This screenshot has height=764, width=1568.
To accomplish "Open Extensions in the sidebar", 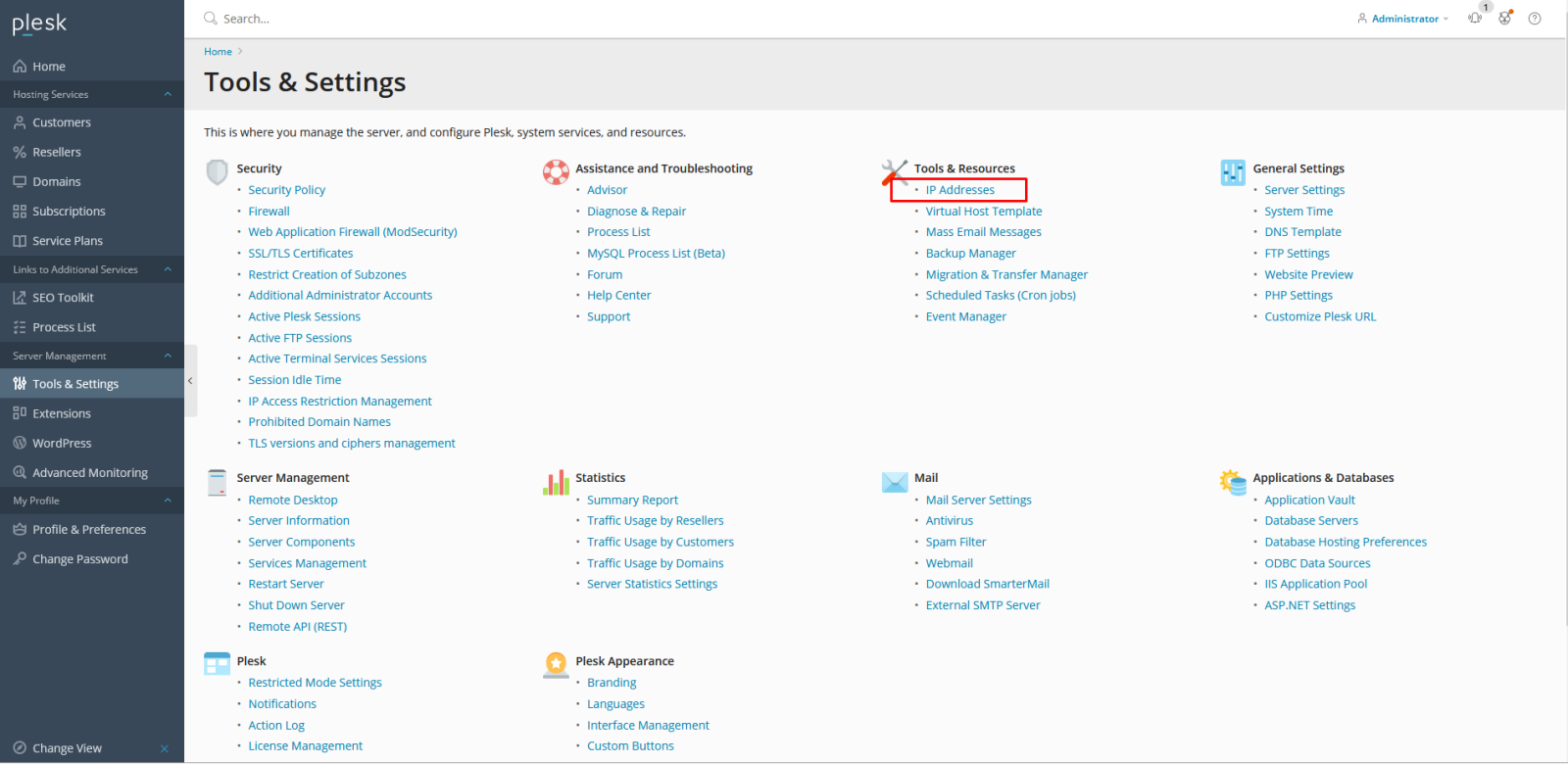I will click(x=62, y=413).
